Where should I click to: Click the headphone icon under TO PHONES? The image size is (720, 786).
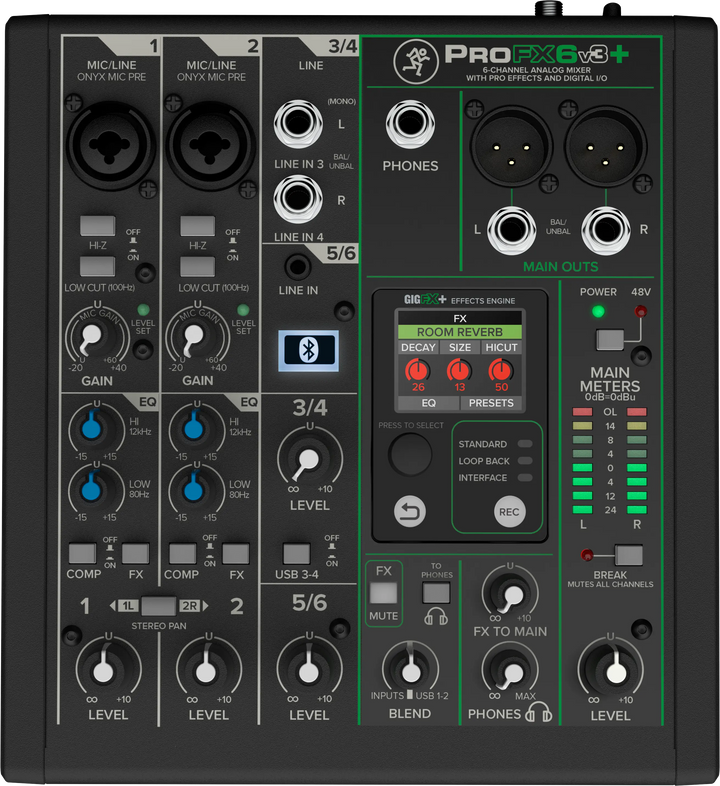pos(436,616)
